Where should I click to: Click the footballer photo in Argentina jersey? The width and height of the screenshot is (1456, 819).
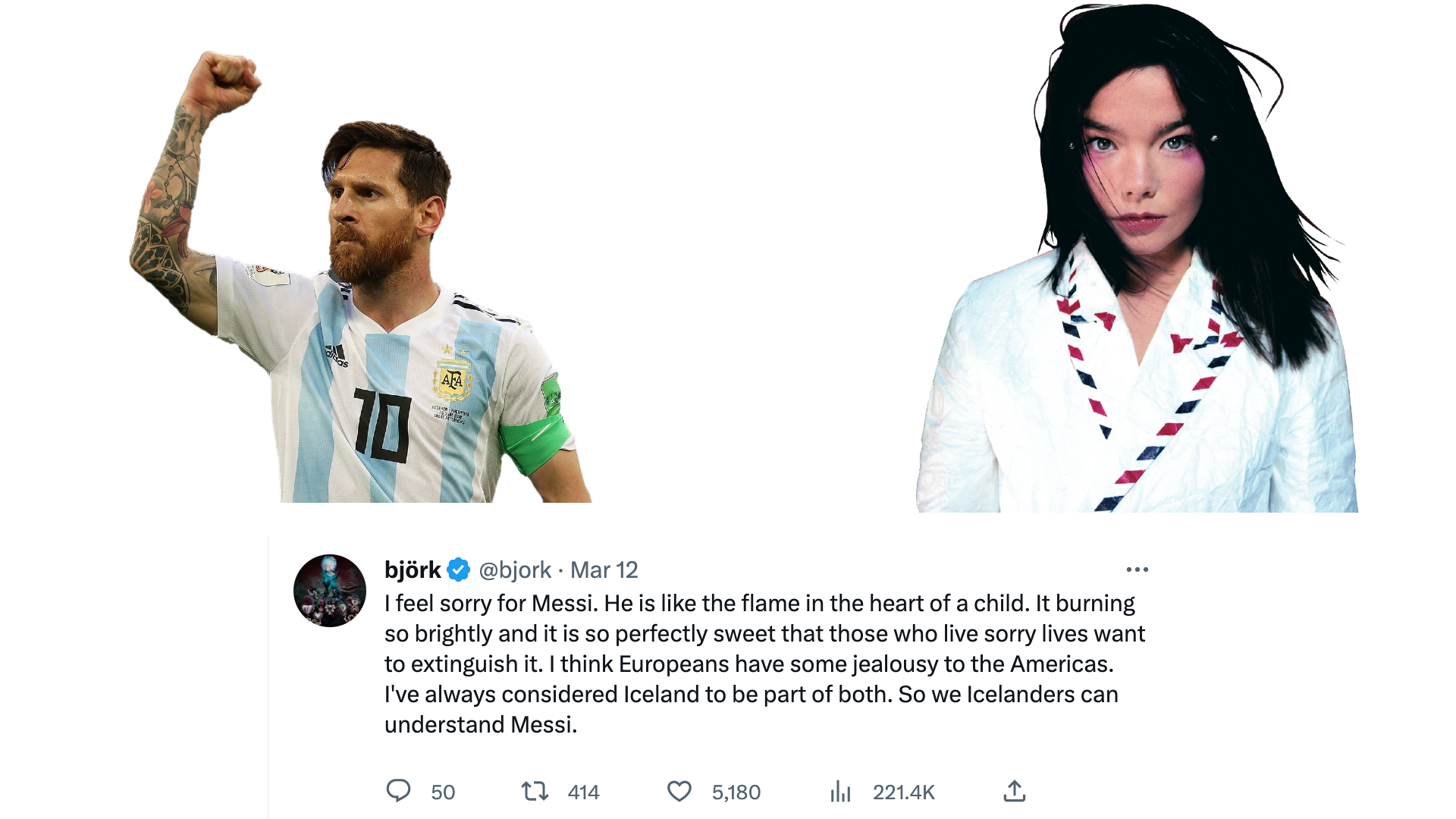[x=360, y=277]
